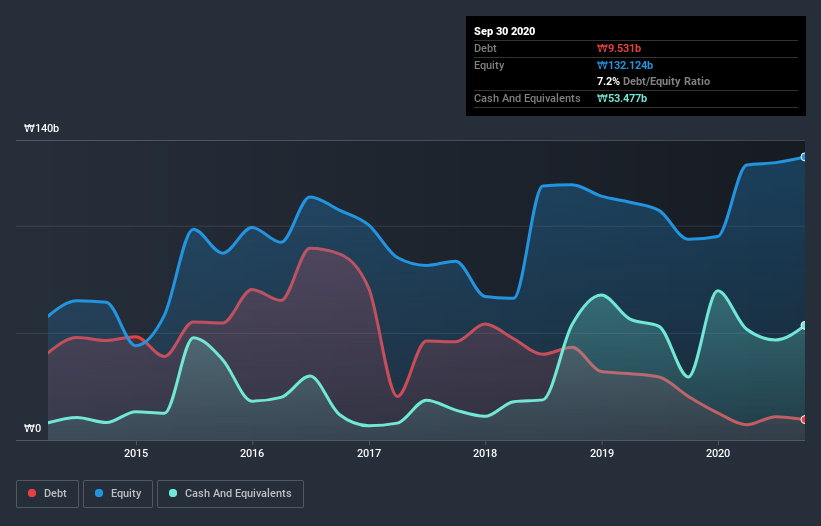Click the 2019 x-axis label
The width and height of the screenshot is (821, 526).
602,453
